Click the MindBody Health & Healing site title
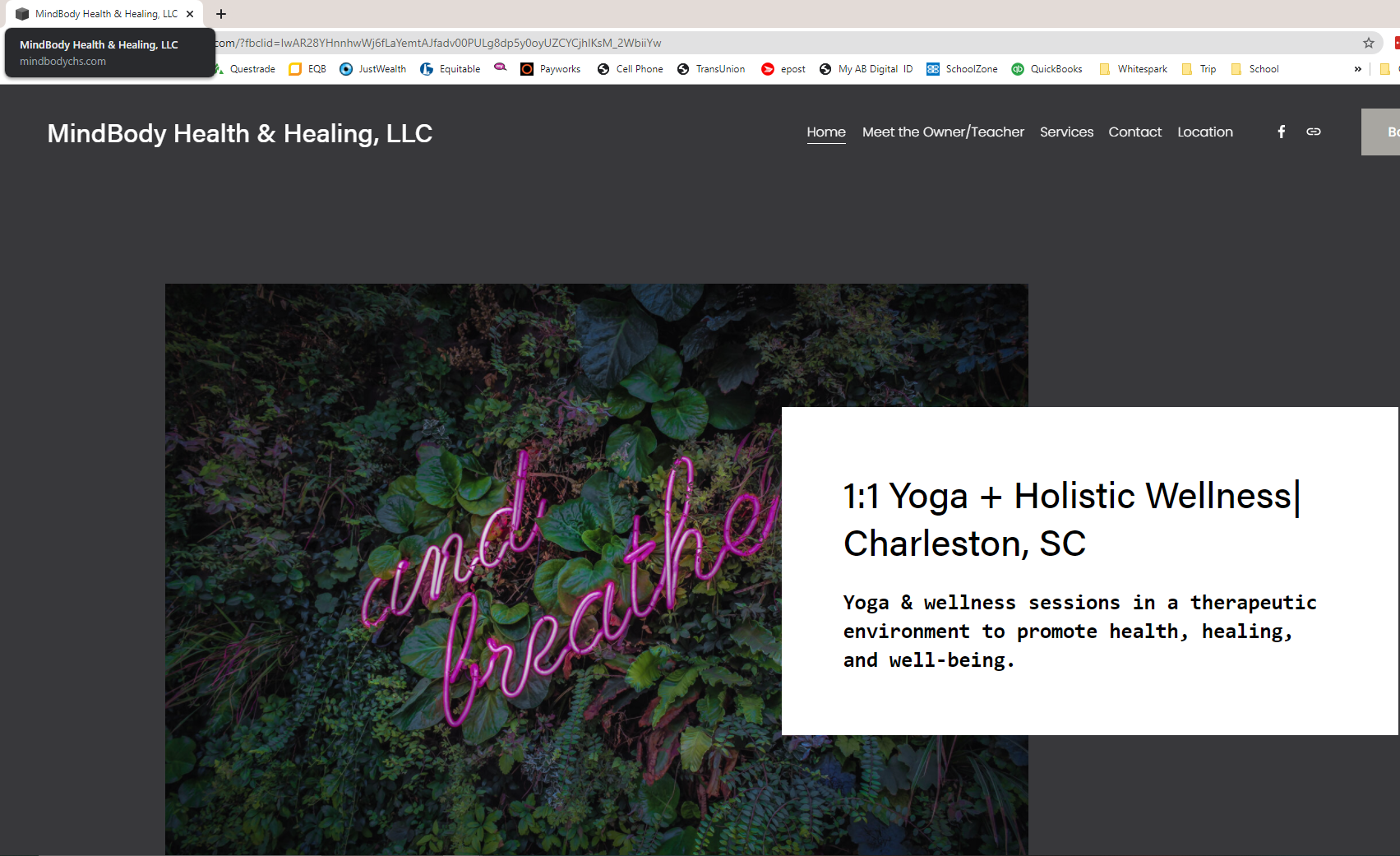This screenshot has height=856, width=1400. 239,133
